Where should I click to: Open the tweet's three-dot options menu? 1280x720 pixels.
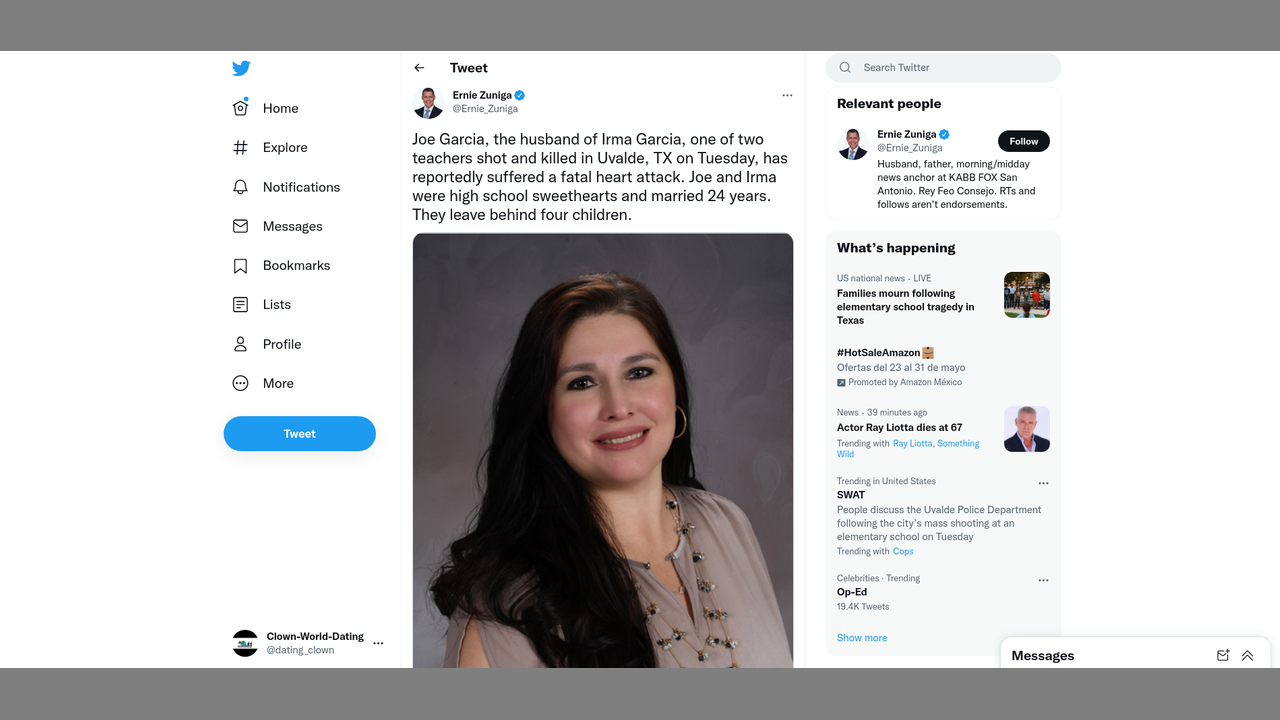787,96
